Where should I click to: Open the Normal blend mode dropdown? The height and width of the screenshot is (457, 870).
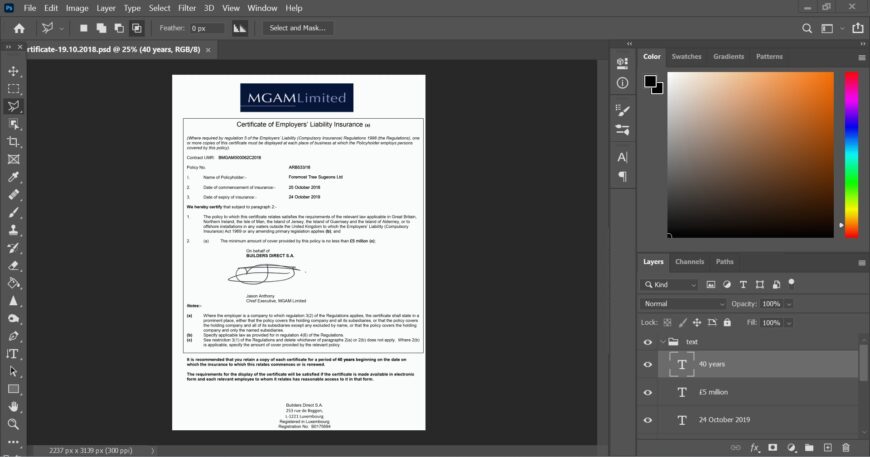[683, 304]
